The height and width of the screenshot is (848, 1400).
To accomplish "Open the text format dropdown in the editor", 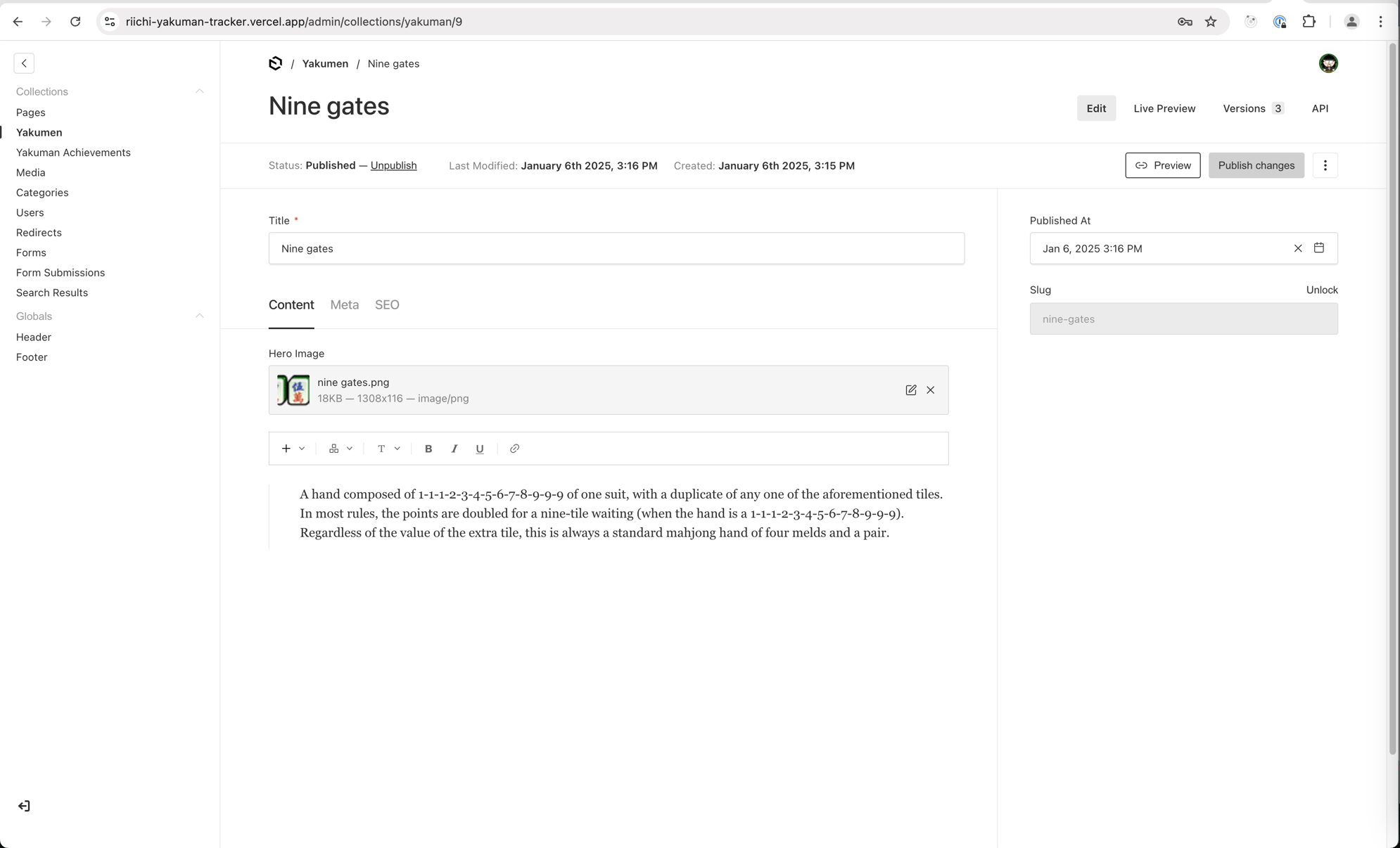I will coord(388,448).
